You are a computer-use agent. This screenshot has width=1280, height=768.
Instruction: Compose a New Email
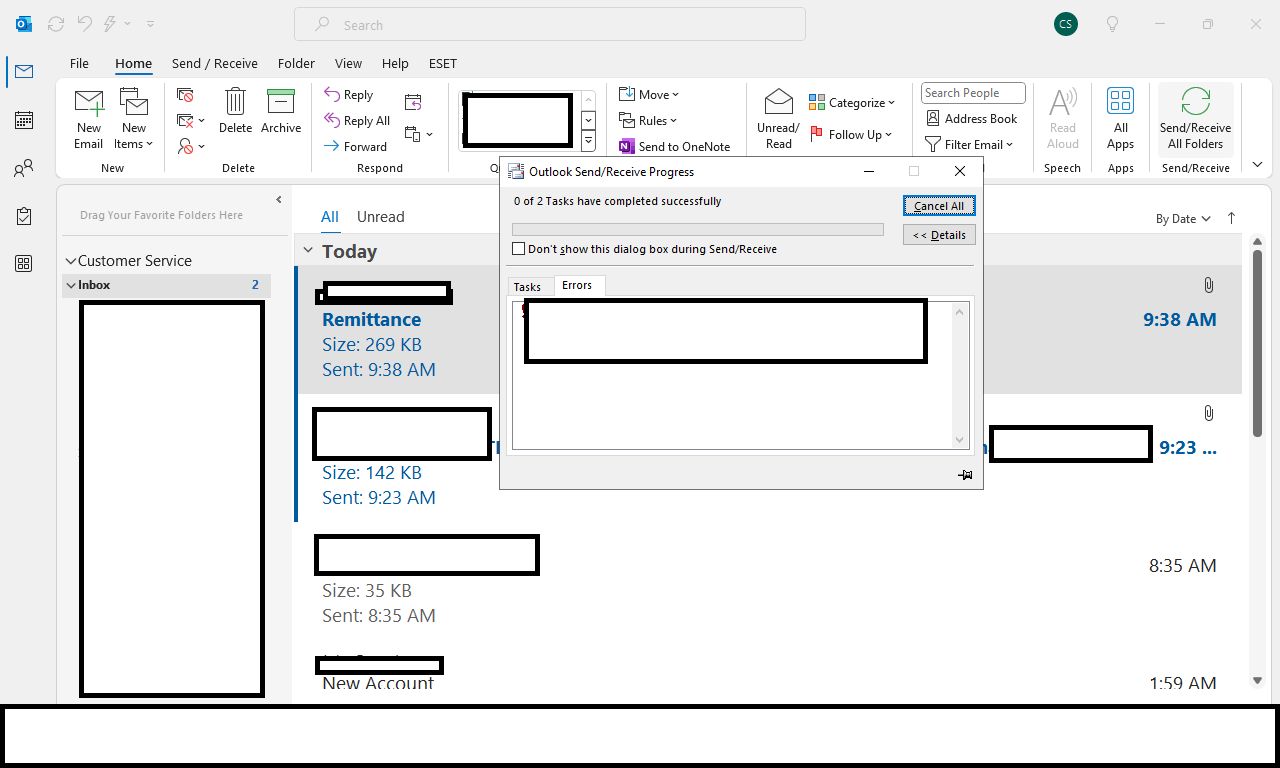(x=89, y=118)
